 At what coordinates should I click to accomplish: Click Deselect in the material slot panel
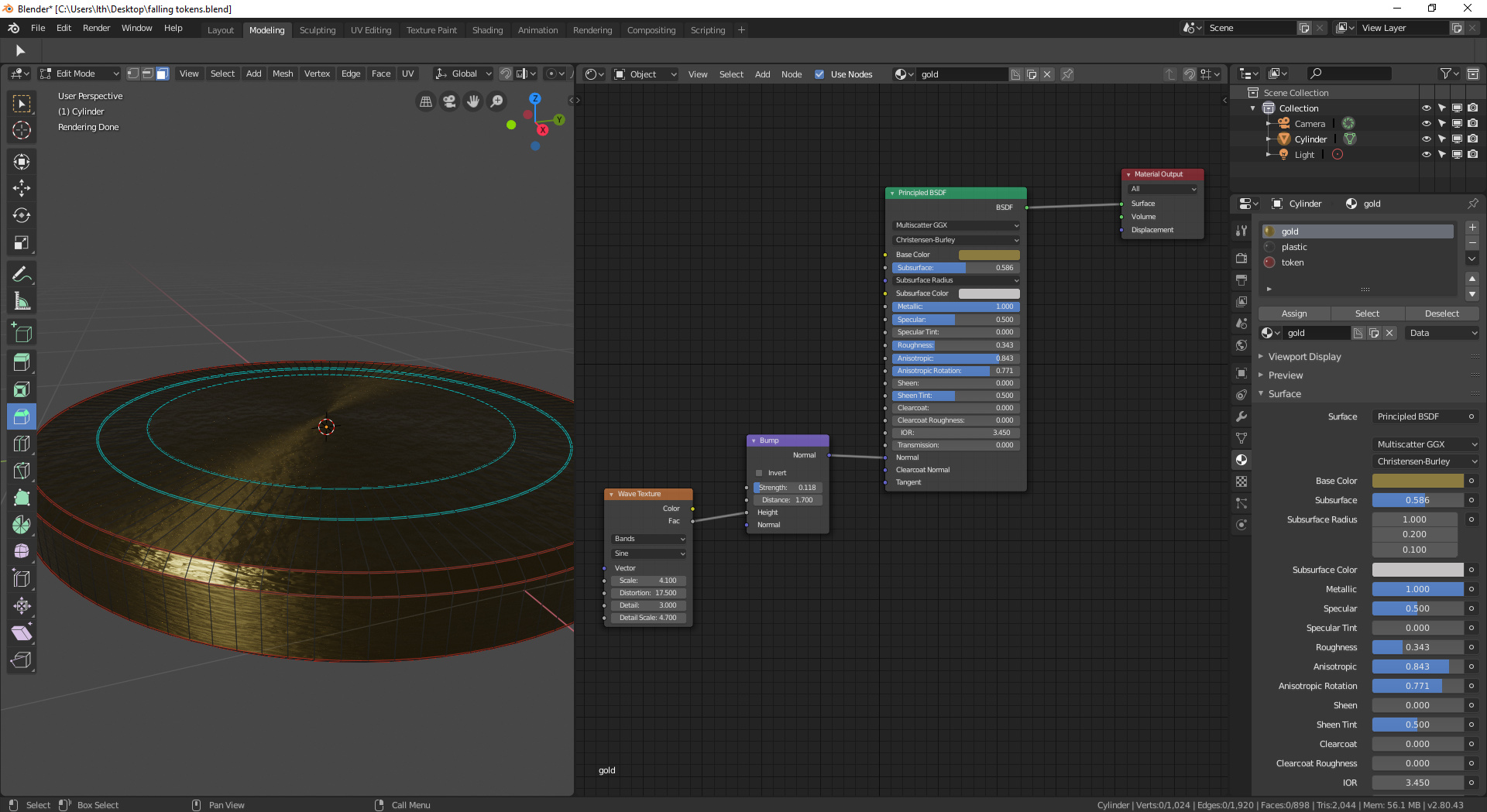pos(1441,313)
